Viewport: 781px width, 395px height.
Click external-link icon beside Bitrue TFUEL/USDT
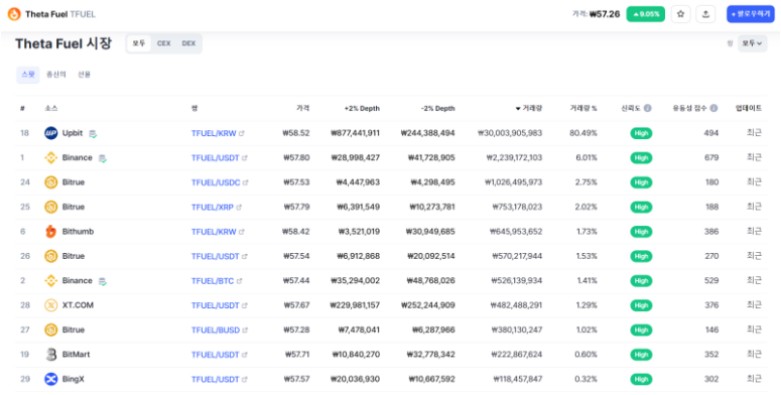(x=245, y=257)
